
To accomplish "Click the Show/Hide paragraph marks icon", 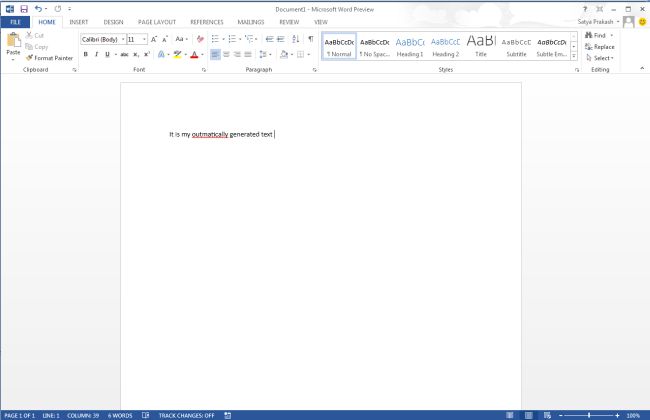I will coord(310,39).
